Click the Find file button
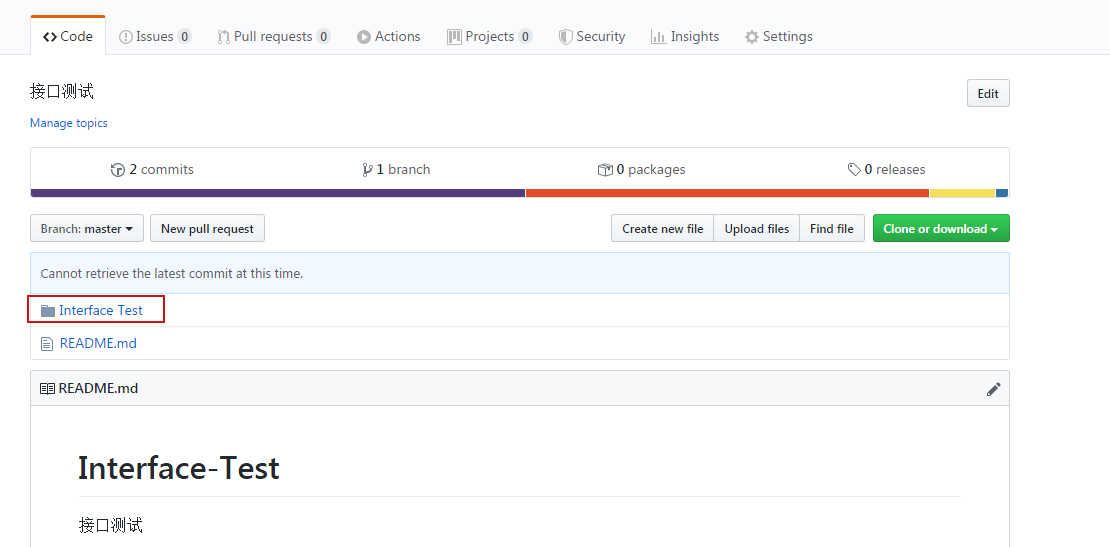 click(832, 229)
